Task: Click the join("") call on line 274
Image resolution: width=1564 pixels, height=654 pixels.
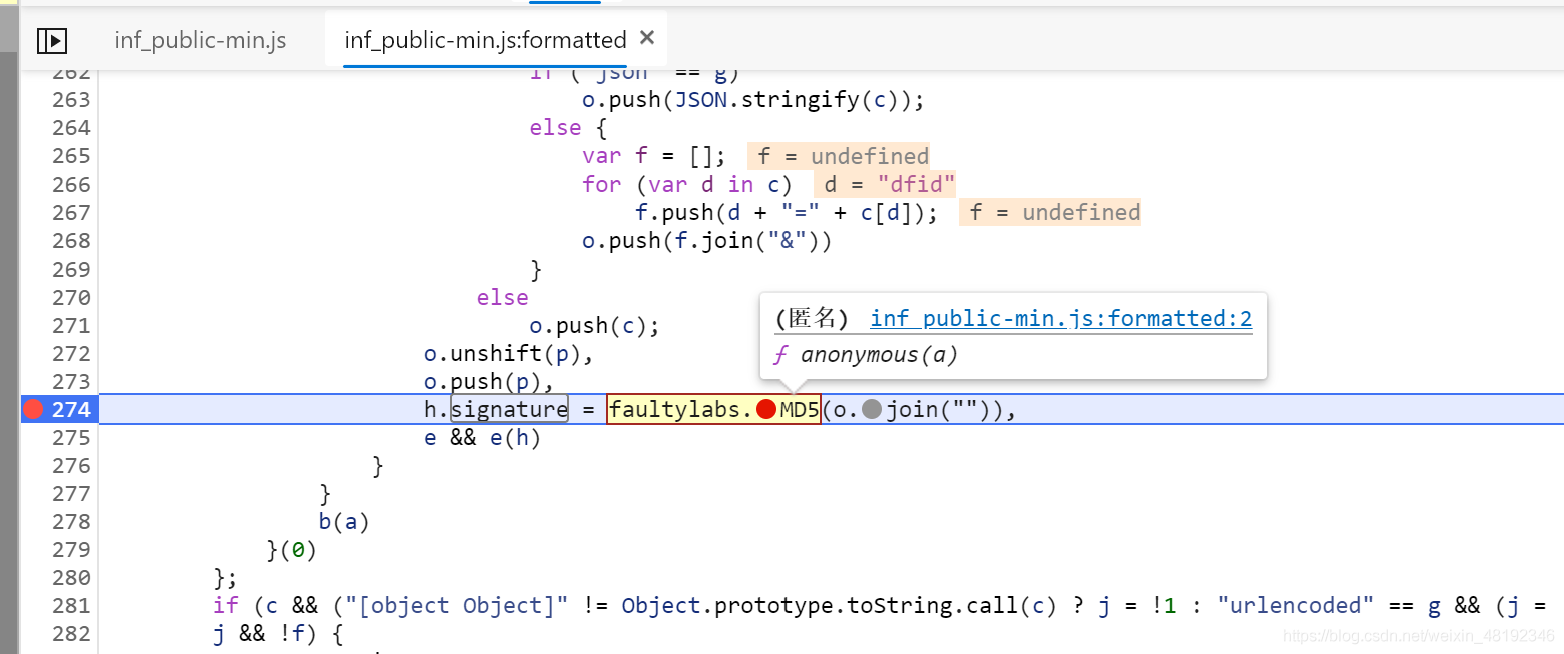Action: tap(944, 409)
